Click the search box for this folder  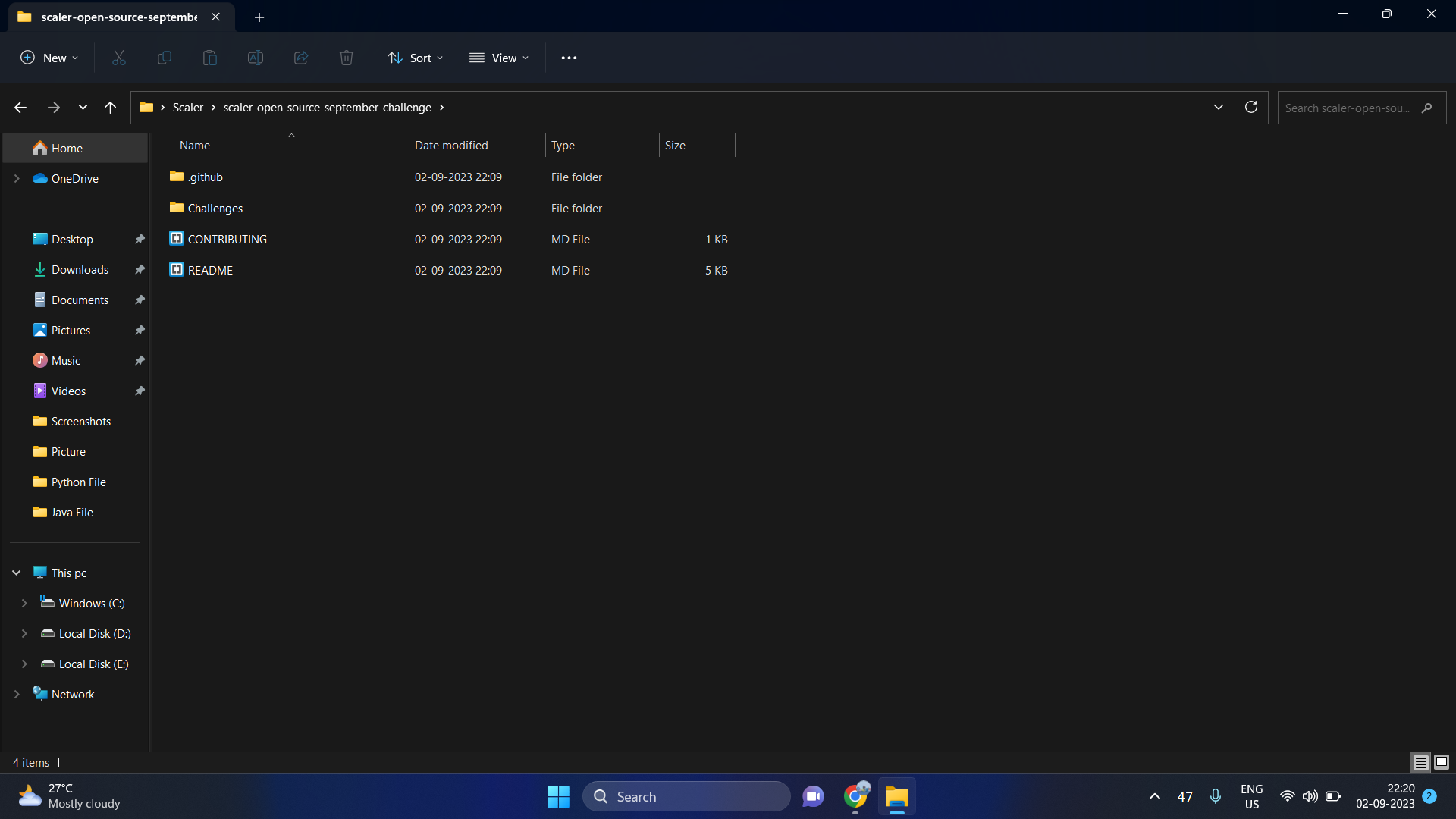[x=1348, y=108]
